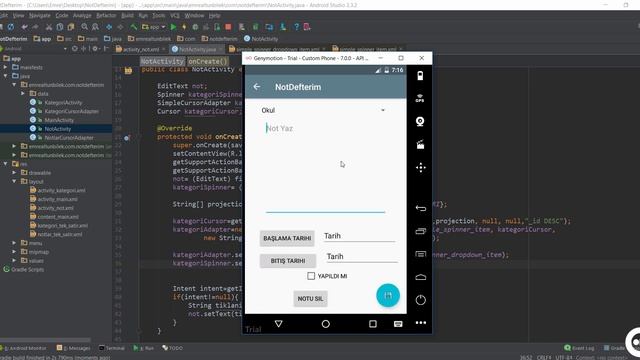
Task: Expand the manifests folder
Action: pos(5,67)
